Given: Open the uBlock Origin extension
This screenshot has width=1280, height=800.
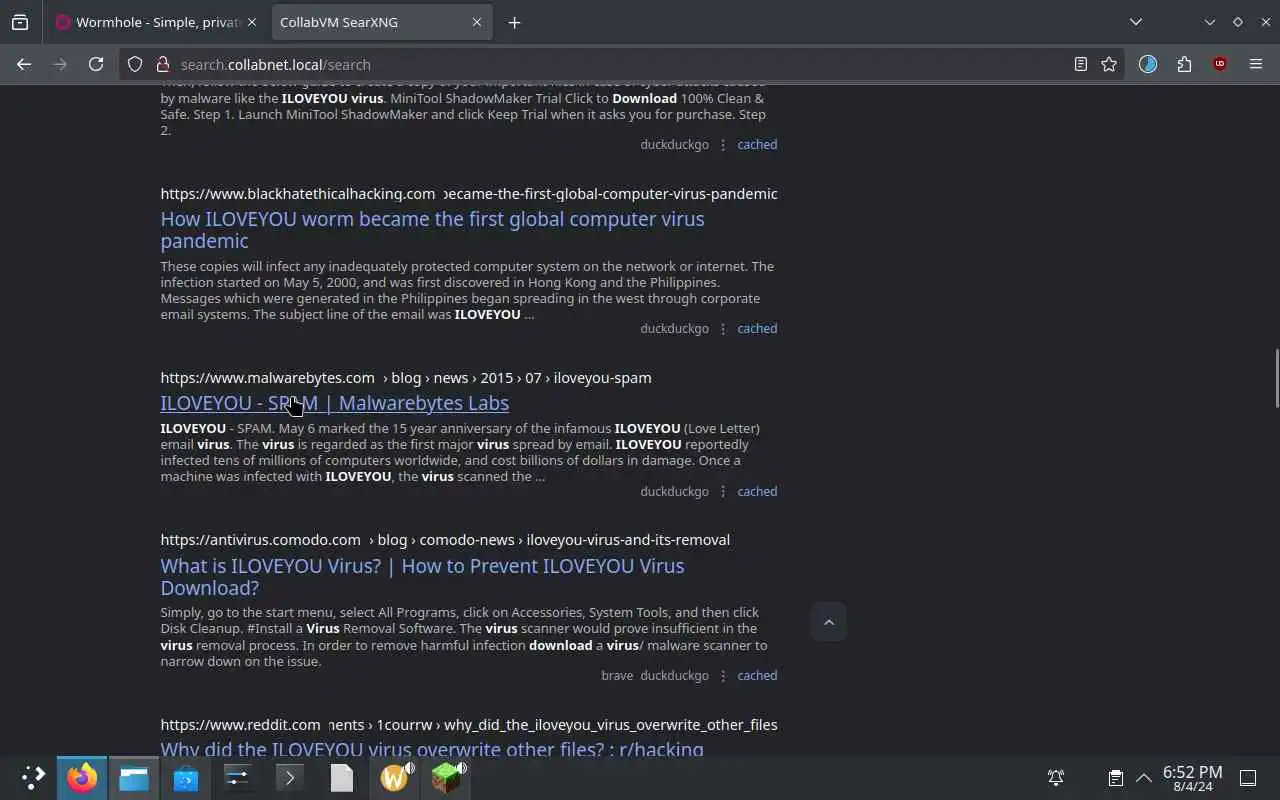Looking at the screenshot, I should coord(1220,64).
